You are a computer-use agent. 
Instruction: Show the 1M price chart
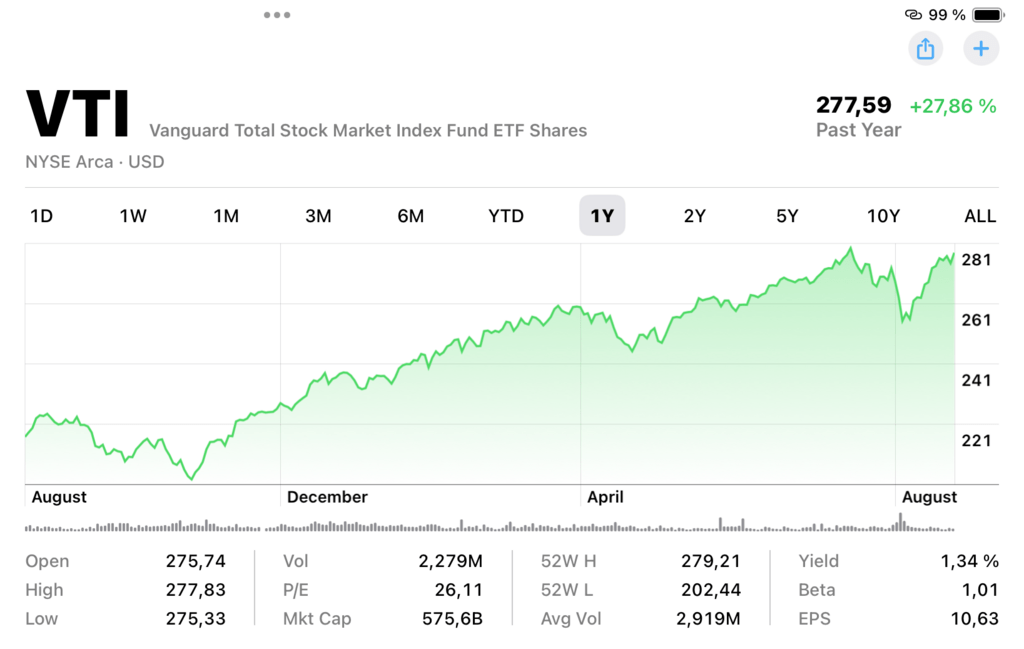coord(226,216)
